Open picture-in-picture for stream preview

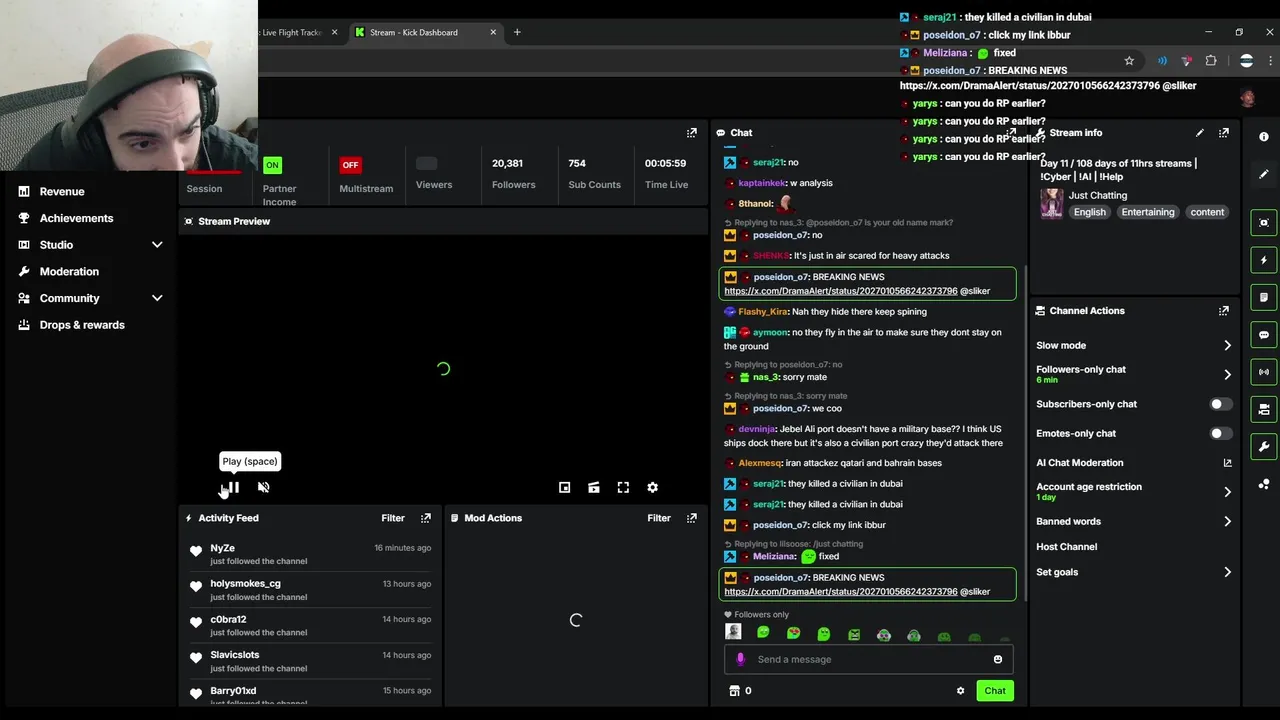pyautogui.click(x=564, y=488)
